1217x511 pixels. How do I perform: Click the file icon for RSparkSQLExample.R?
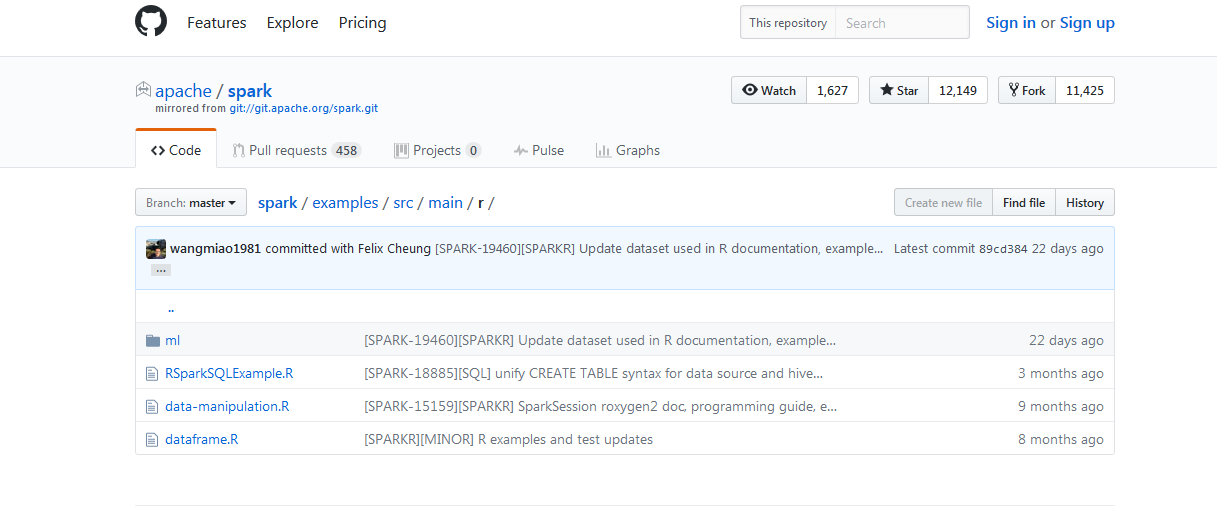click(152, 373)
